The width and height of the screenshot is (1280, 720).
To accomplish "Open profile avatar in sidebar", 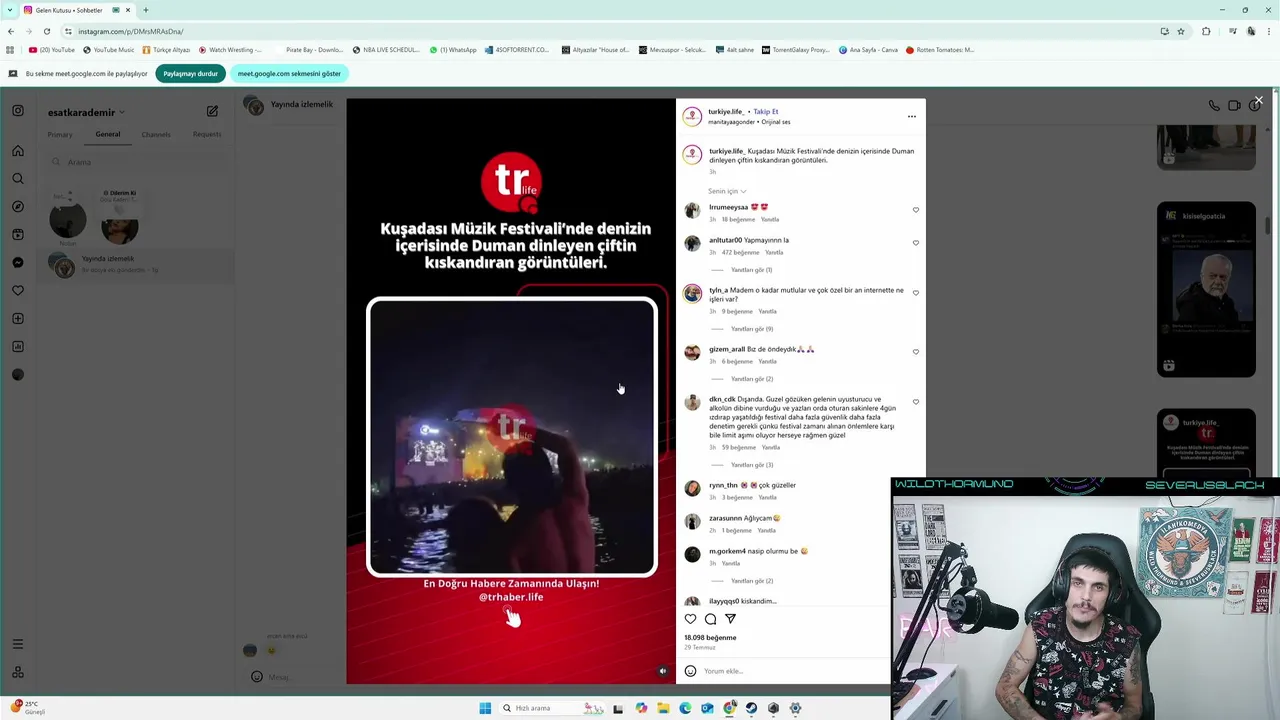I will (18, 375).
